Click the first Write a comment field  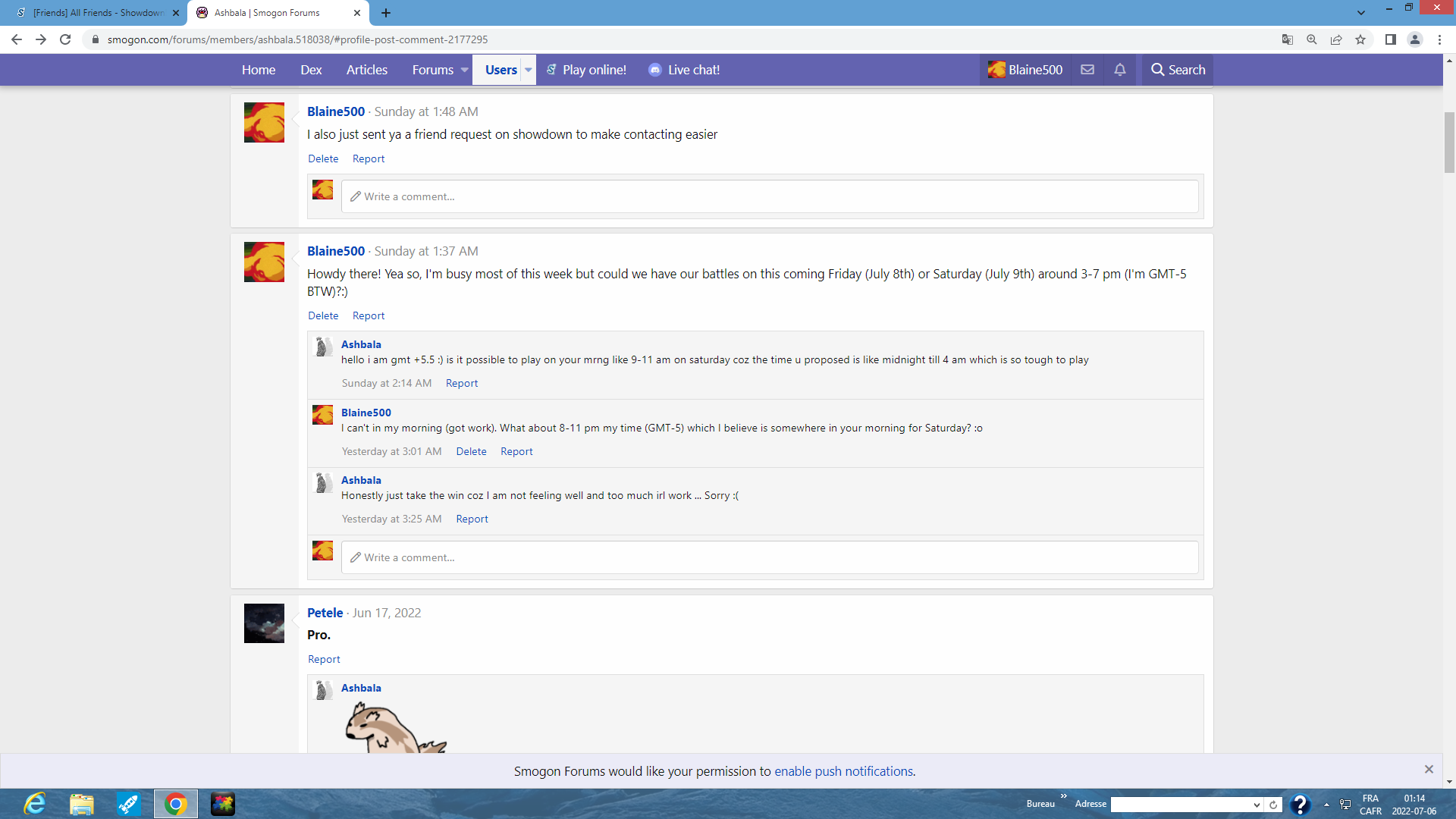[x=769, y=196]
